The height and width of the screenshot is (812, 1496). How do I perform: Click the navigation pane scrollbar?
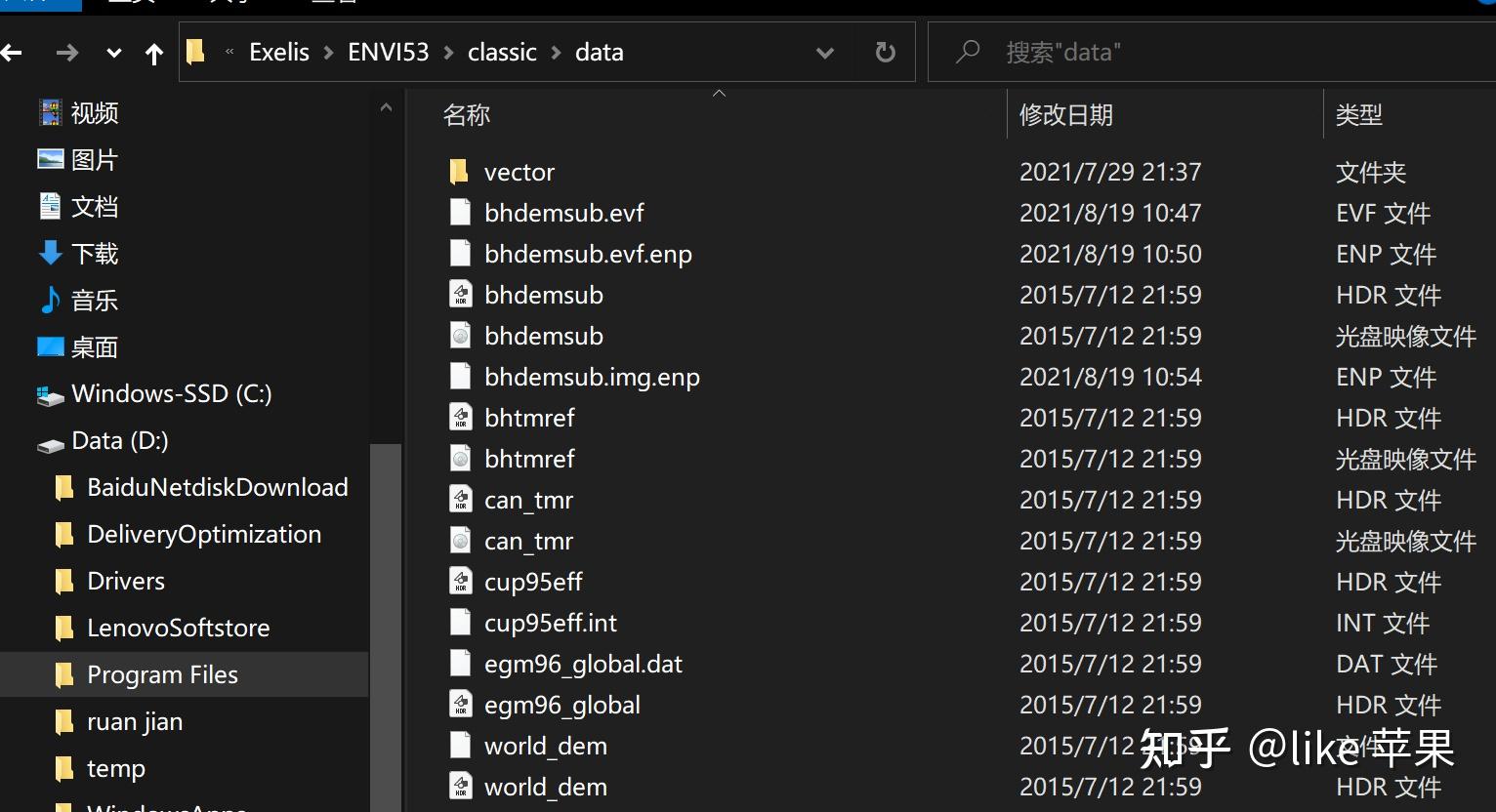tap(386, 625)
